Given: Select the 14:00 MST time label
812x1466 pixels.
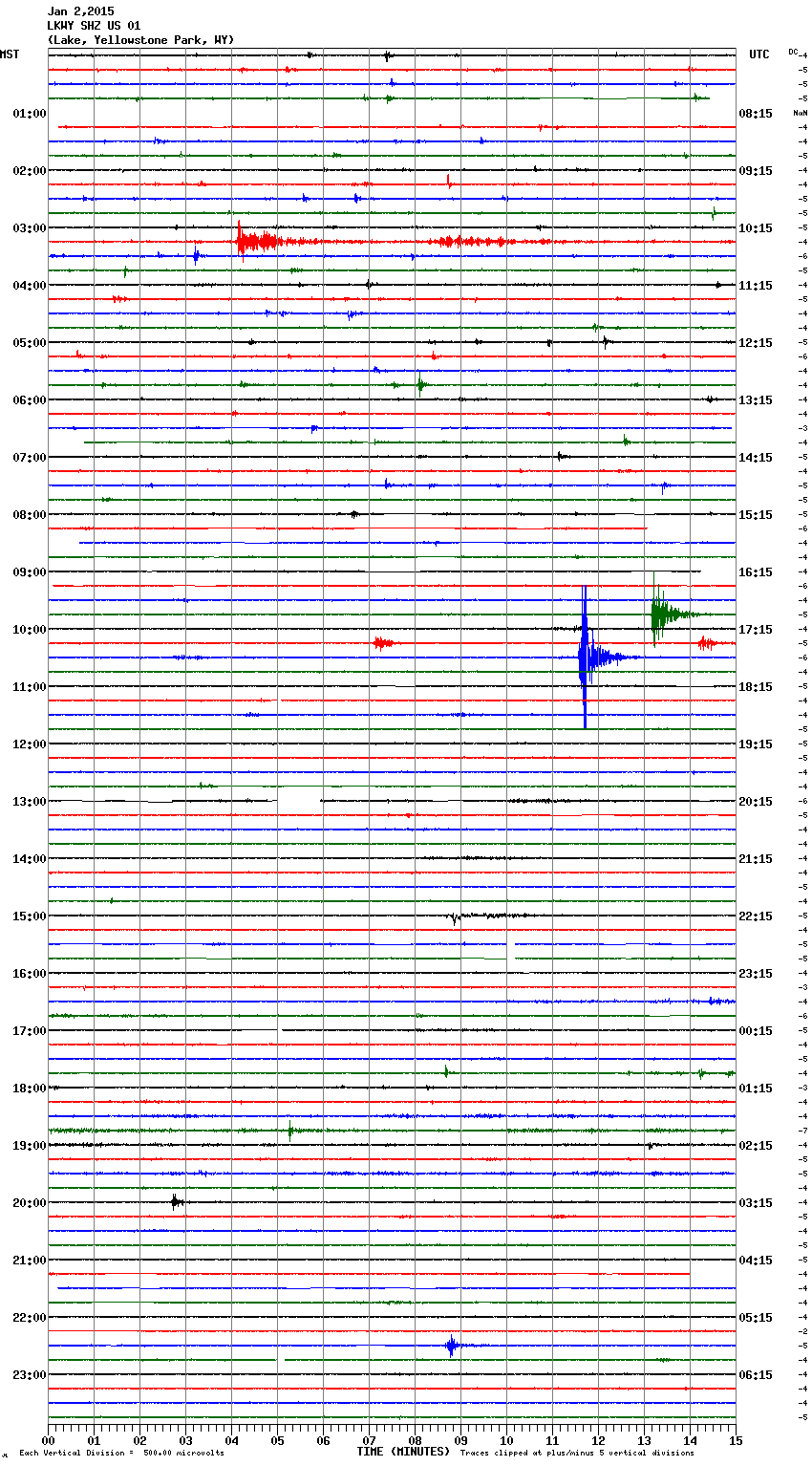Looking at the screenshot, I should click(x=30, y=859).
